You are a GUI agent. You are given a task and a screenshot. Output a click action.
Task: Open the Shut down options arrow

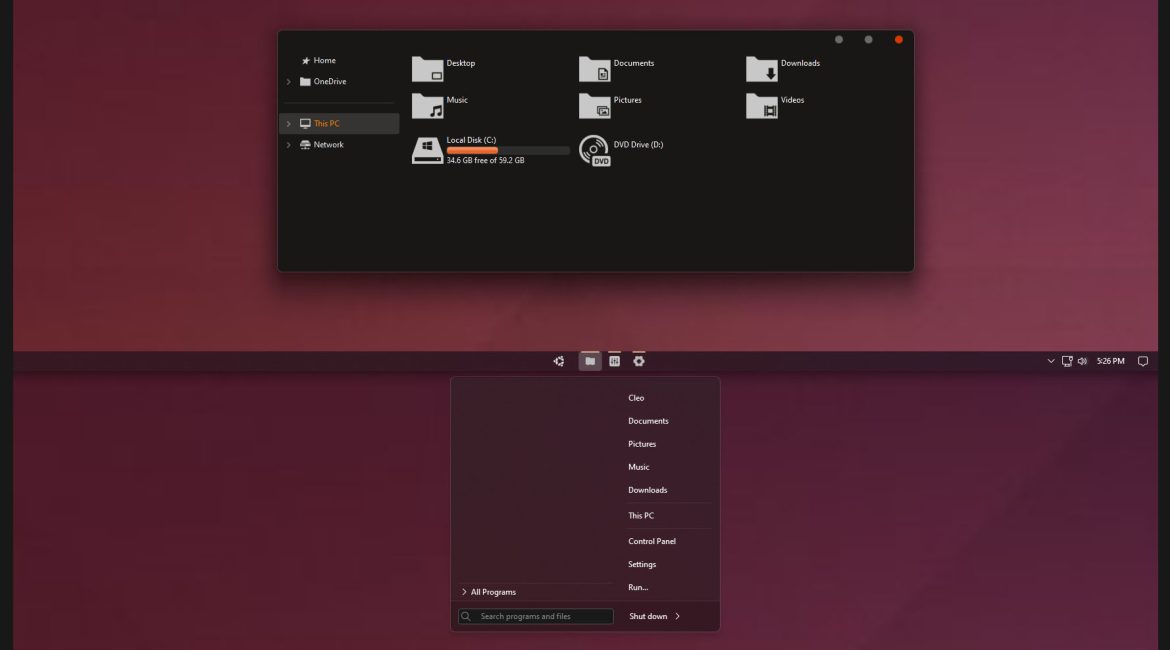coord(678,616)
